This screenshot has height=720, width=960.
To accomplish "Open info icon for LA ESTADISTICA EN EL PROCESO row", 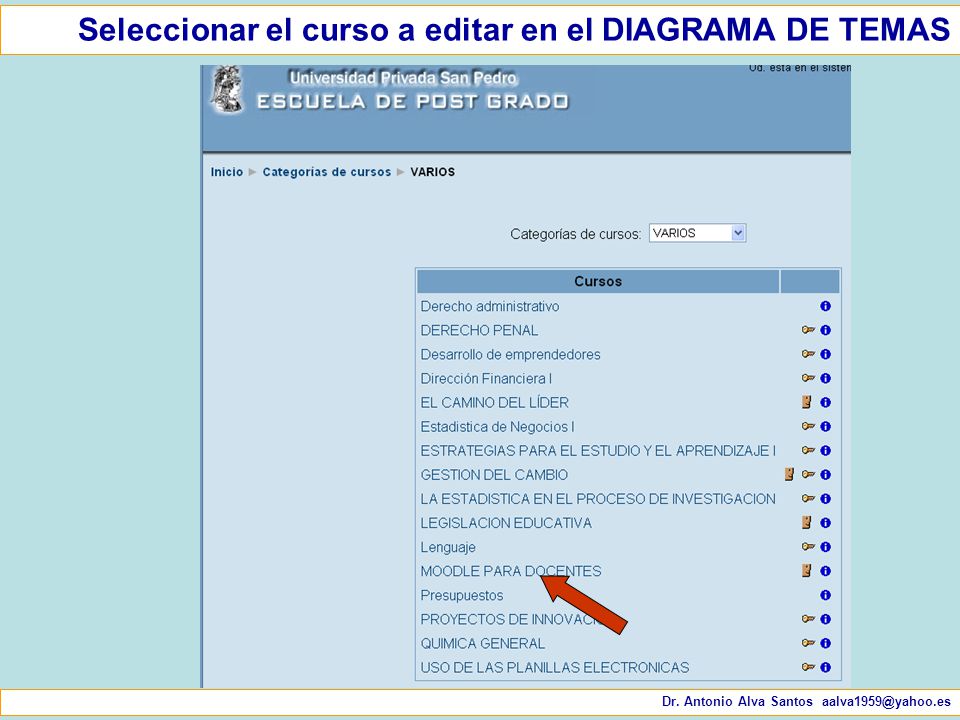I will [x=825, y=498].
